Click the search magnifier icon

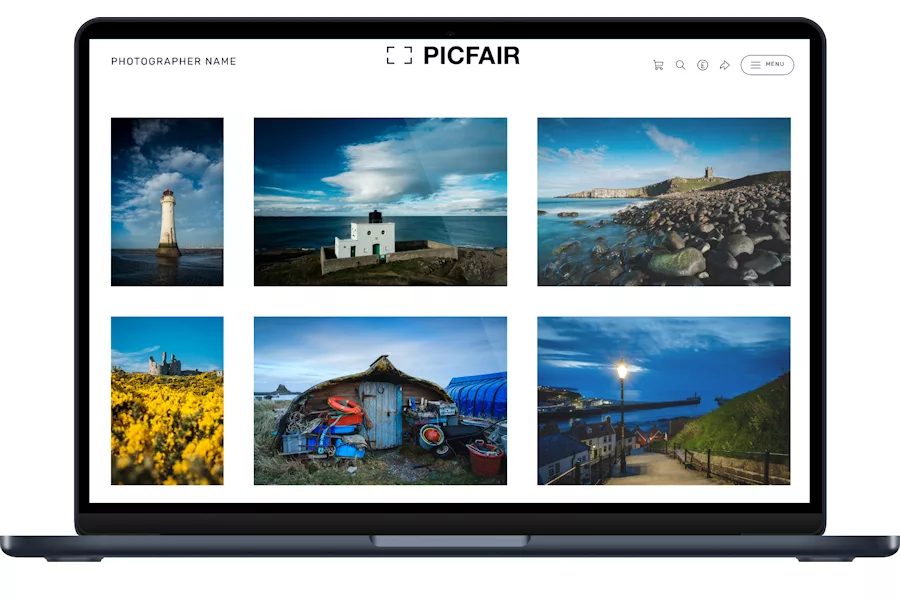pyautogui.click(x=680, y=65)
